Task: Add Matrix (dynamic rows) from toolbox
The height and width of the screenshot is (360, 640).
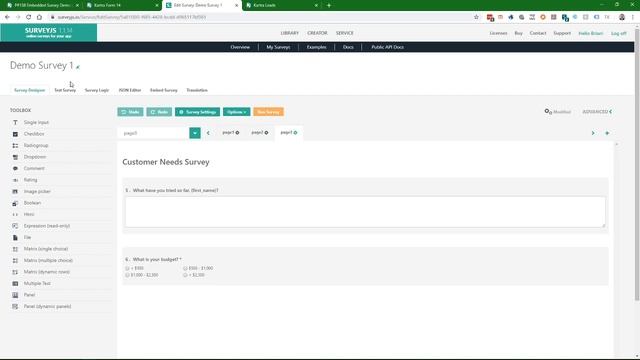Action: tap(47, 272)
